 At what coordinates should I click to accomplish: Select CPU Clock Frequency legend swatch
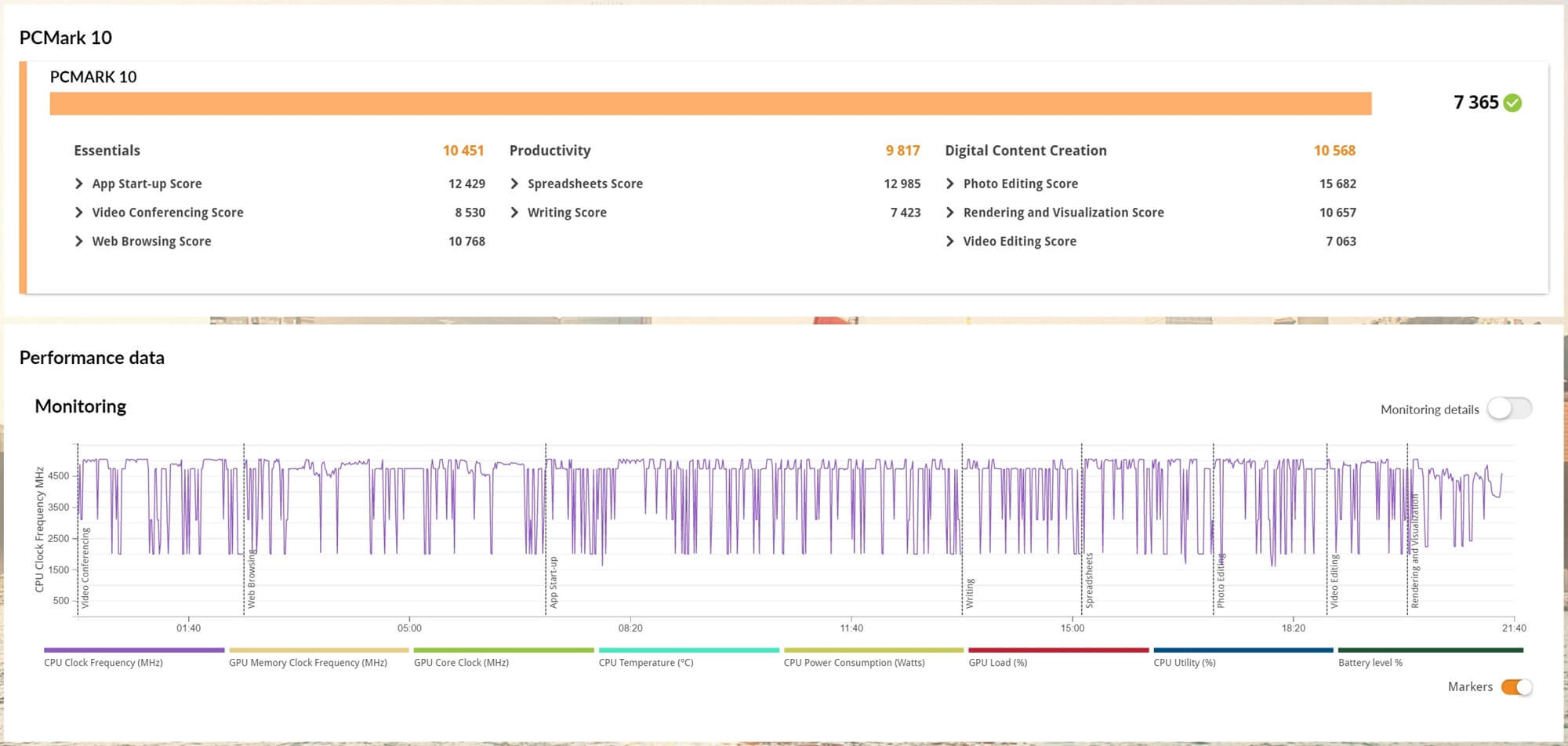tap(134, 650)
